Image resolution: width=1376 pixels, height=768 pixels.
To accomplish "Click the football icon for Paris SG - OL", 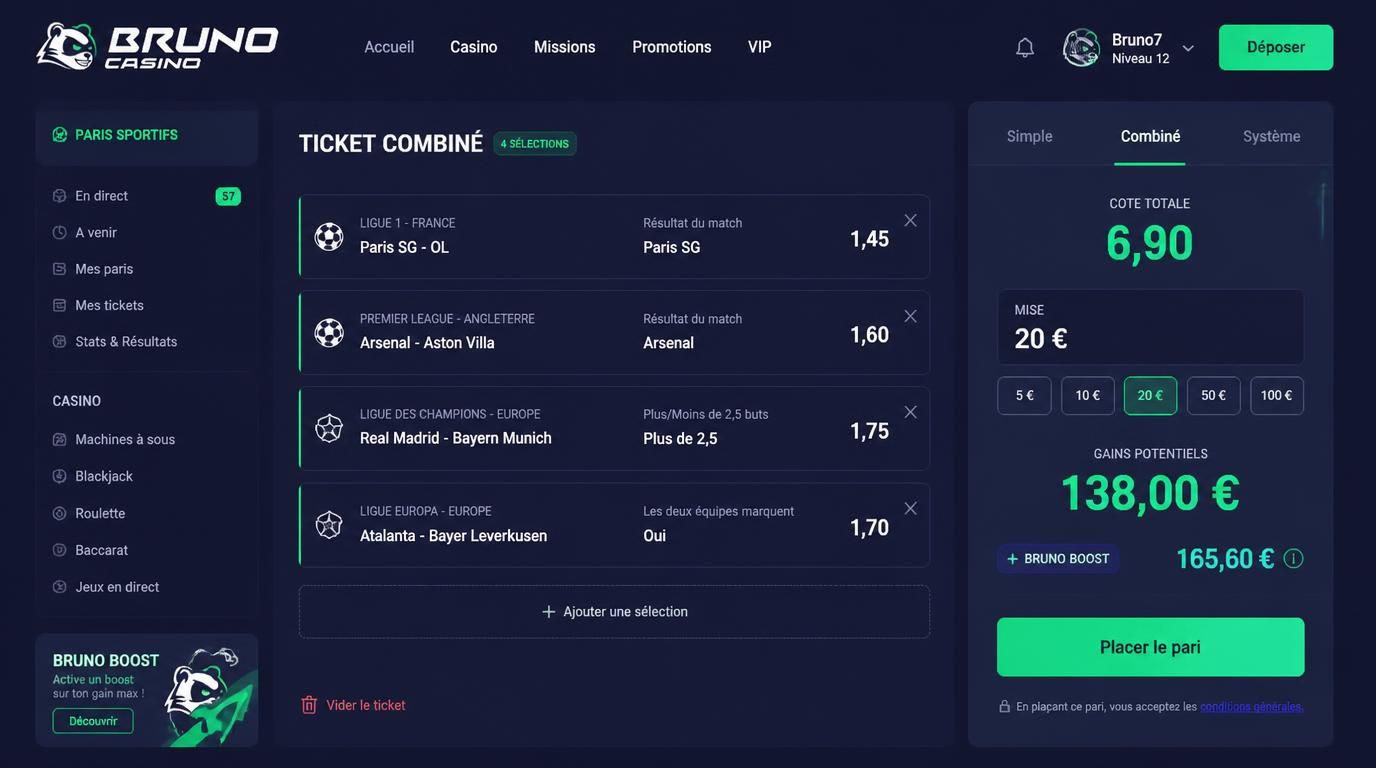I will tap(329, 237).
